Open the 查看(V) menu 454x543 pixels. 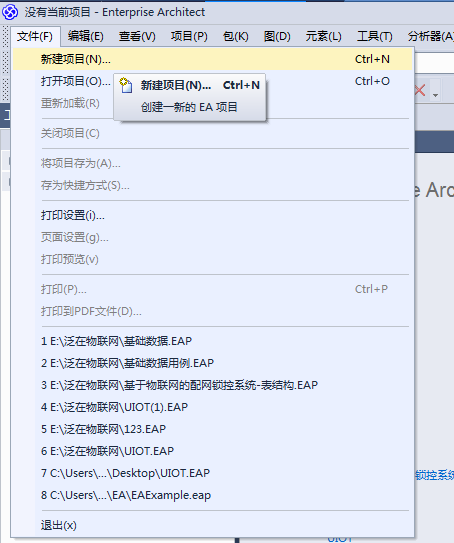coord(137,36)
